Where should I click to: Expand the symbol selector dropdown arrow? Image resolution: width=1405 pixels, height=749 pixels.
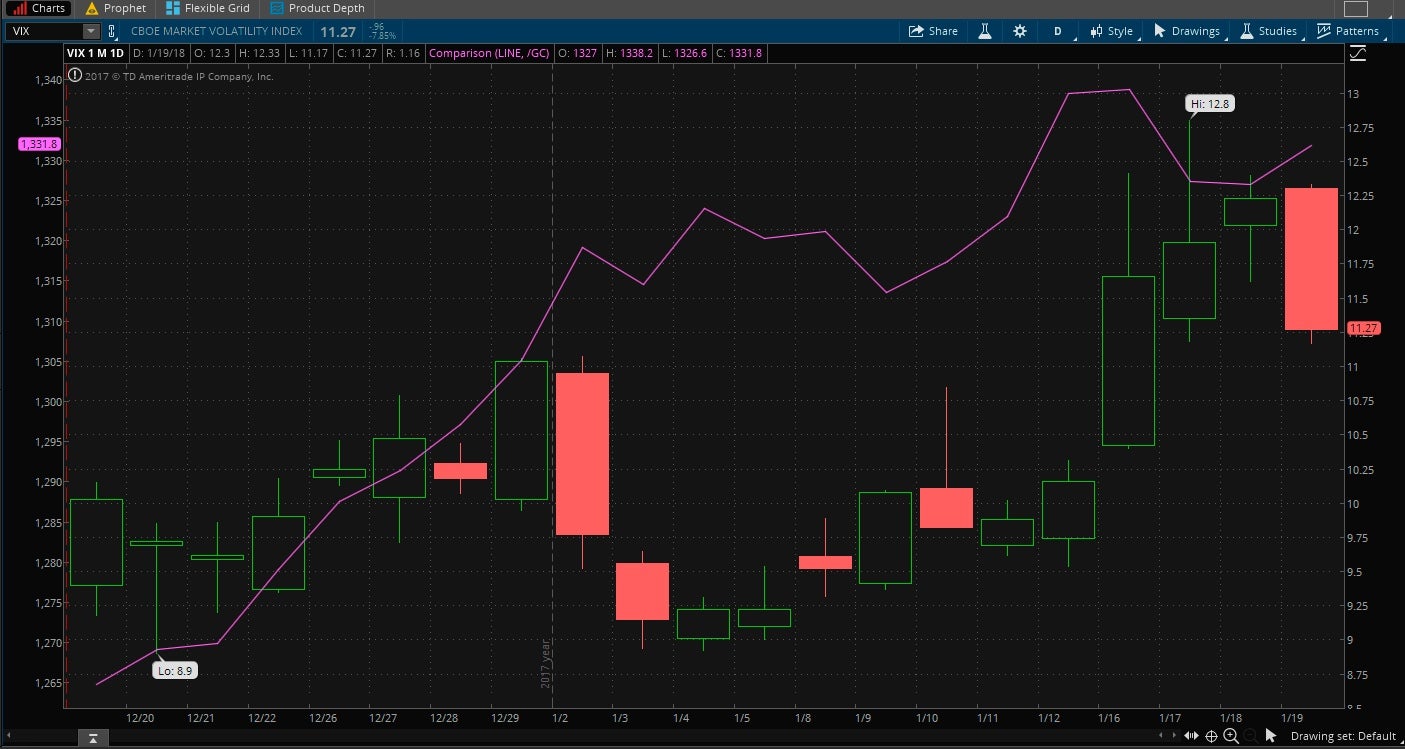(x=91, y=31)
